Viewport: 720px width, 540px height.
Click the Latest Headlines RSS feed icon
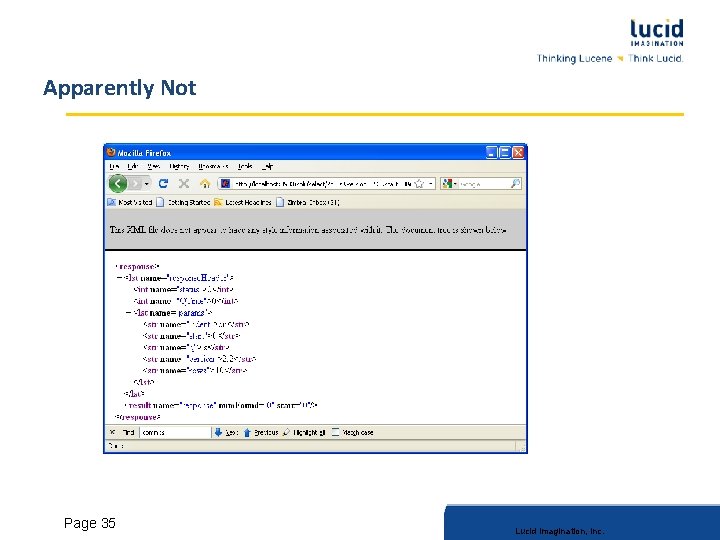(218, 202)
